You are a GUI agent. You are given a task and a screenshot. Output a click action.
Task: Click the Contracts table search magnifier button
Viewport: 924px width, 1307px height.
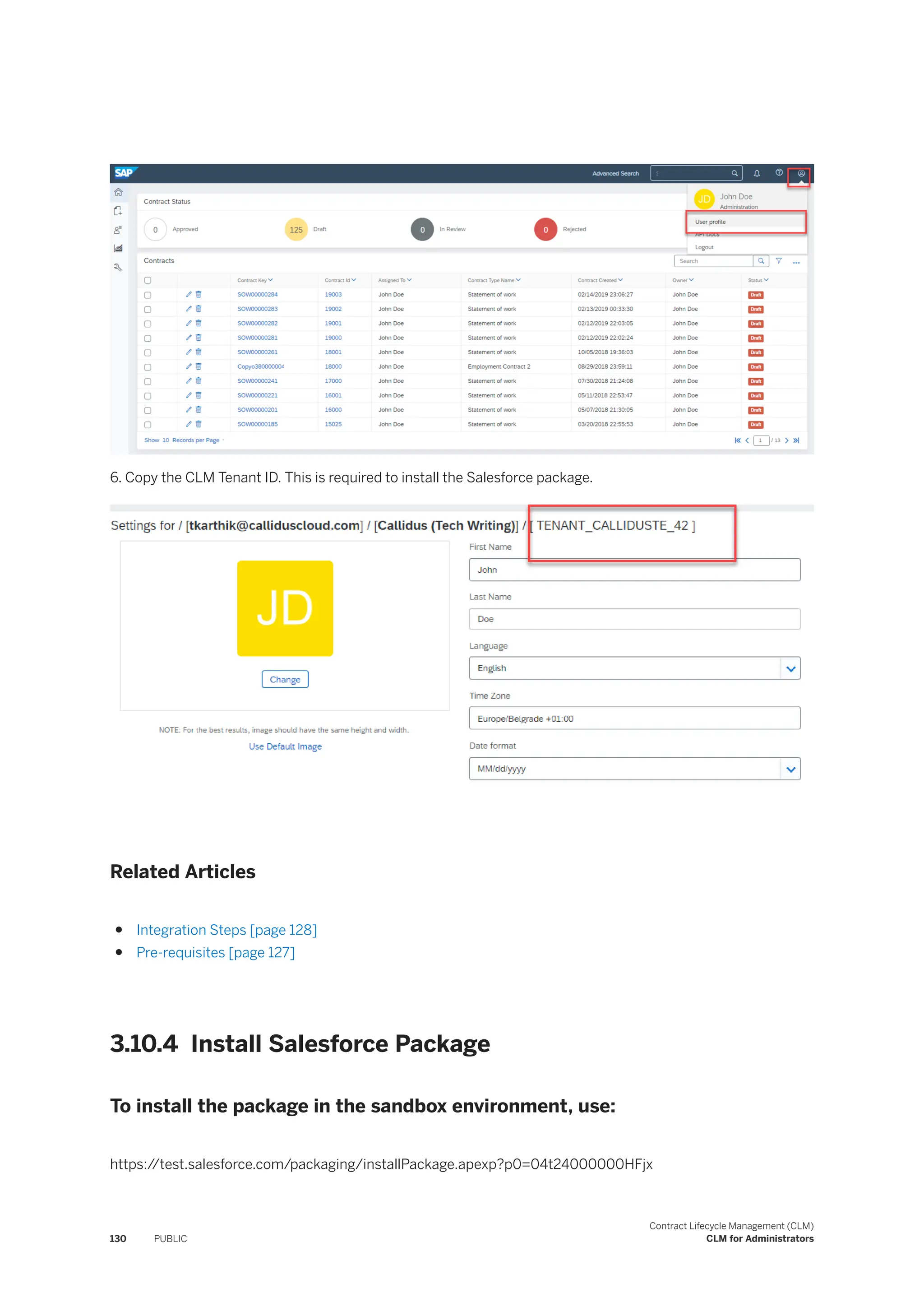click(x=761, y=261)
